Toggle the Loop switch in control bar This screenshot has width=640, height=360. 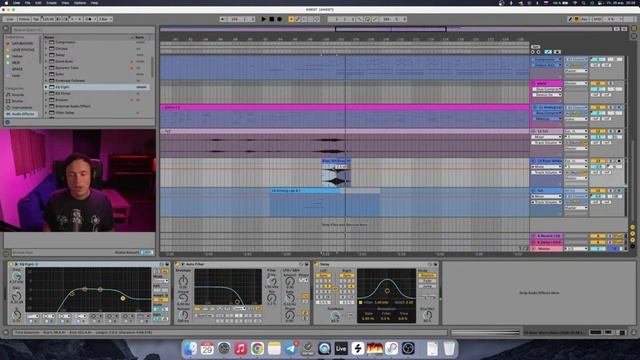click(367, 19)
